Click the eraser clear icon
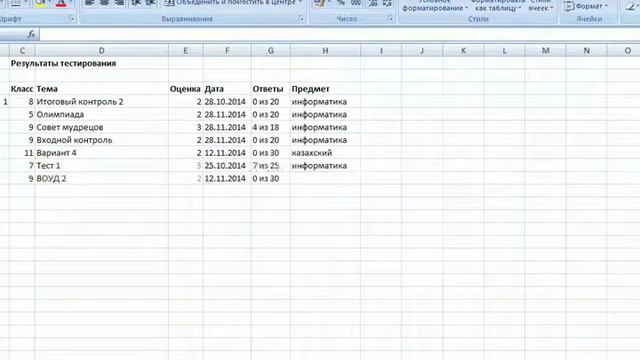This screenshot has height=360, width=640. (631, 6)
